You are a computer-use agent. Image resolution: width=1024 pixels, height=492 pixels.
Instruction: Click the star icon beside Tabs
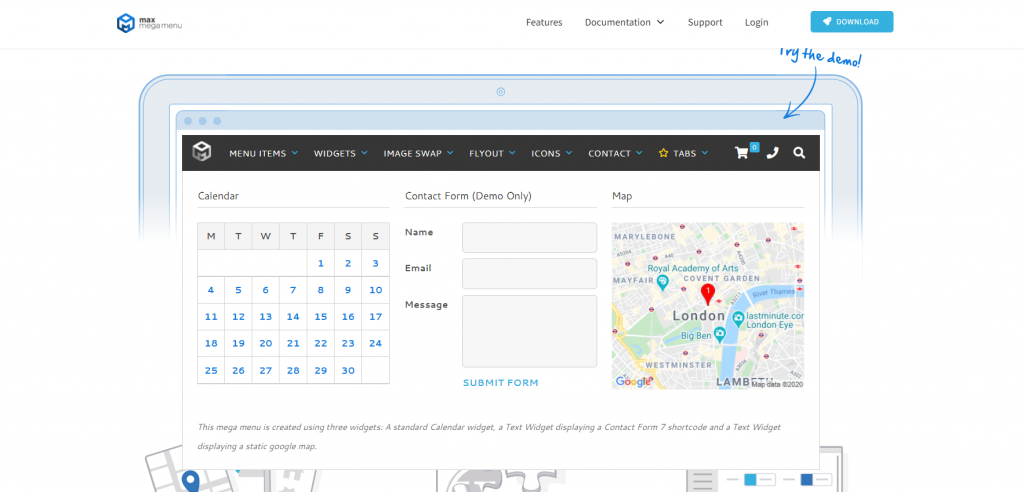coord(663,153)
